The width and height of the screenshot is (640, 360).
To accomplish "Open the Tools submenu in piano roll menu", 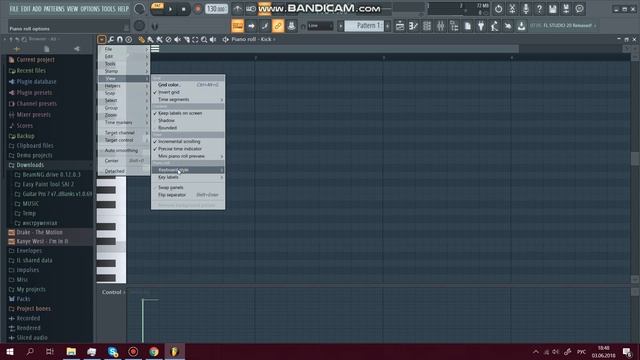I will click(124, 64).
